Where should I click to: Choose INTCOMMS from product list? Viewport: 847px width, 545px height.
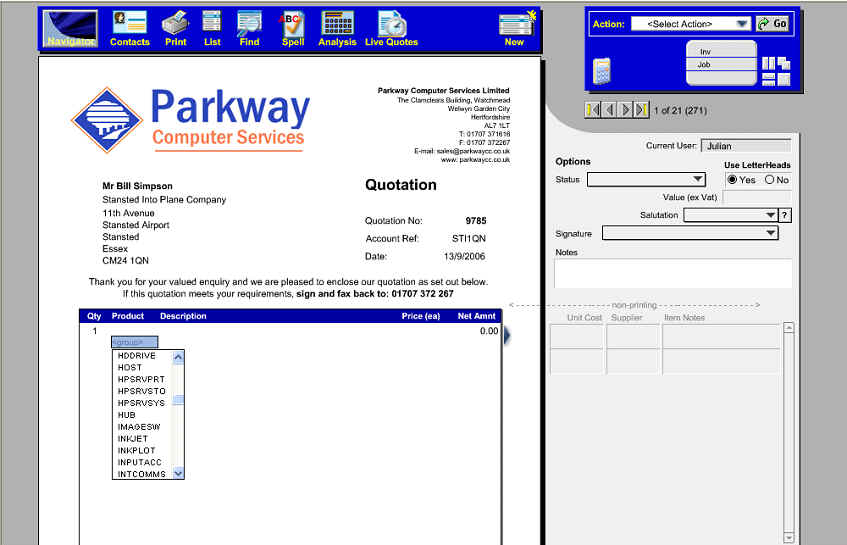coord(142,474)
